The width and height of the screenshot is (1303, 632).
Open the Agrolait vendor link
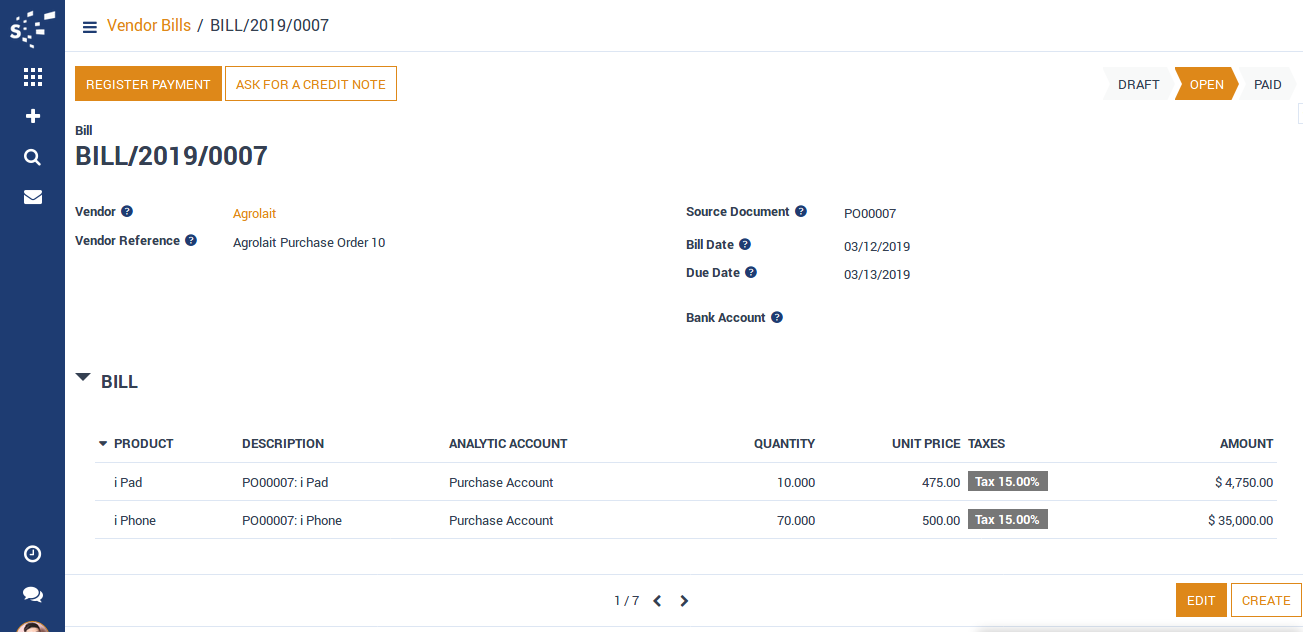pyautogui.click(x=254, y=214)
